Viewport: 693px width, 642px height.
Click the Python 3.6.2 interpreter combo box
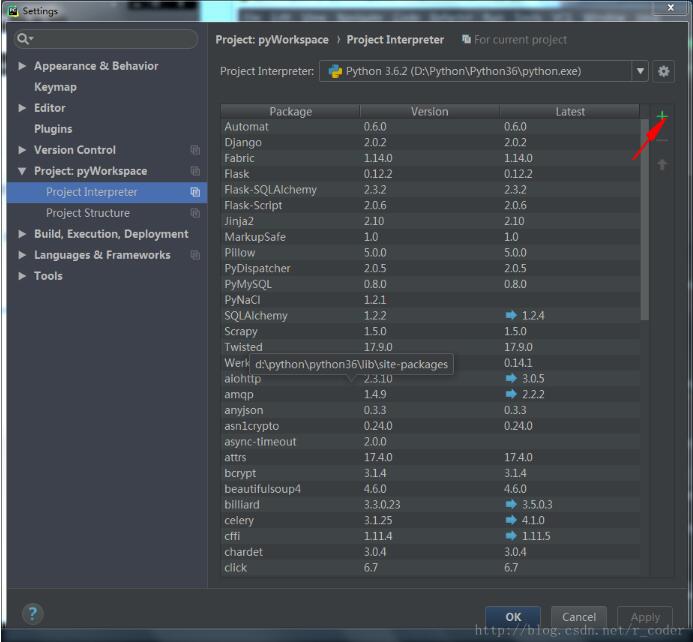pos(484,71)
